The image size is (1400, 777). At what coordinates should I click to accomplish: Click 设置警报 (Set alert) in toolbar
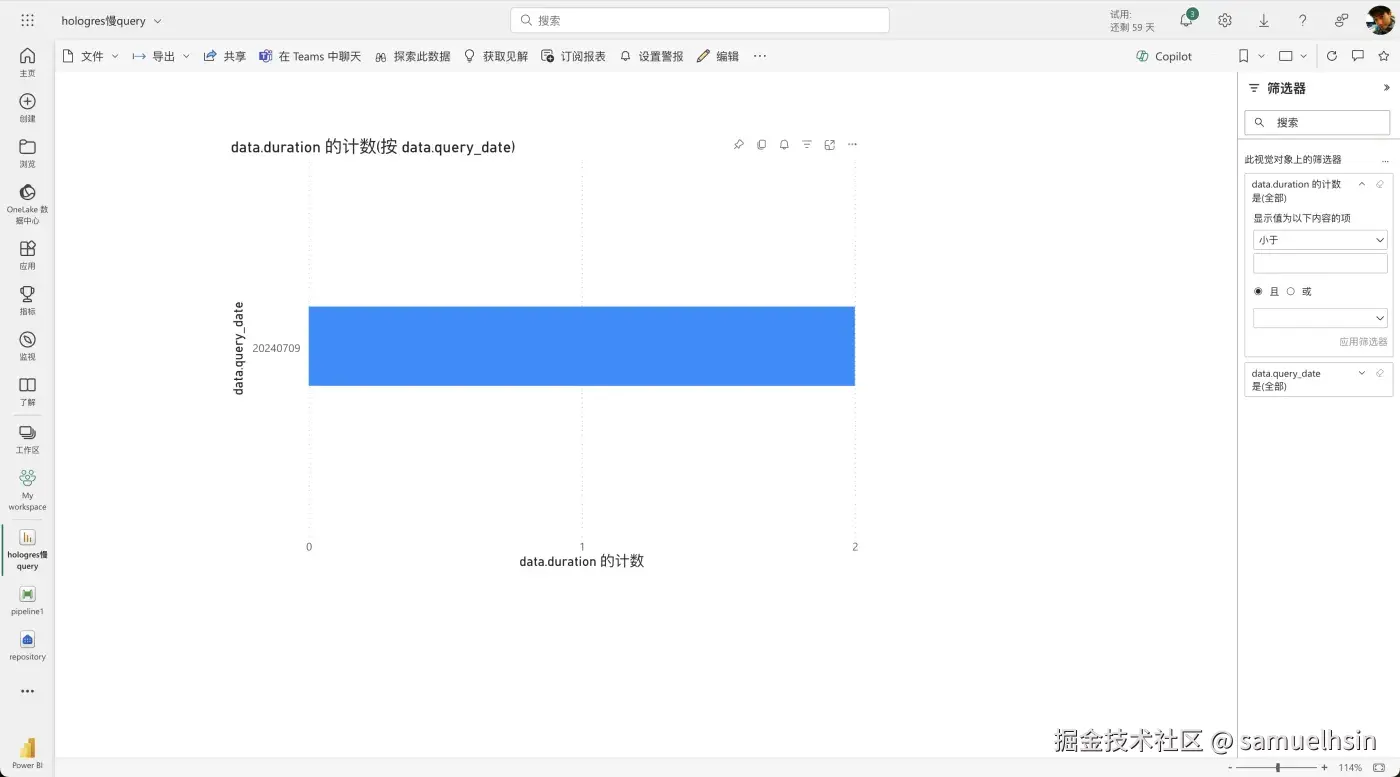coord(652,56)
